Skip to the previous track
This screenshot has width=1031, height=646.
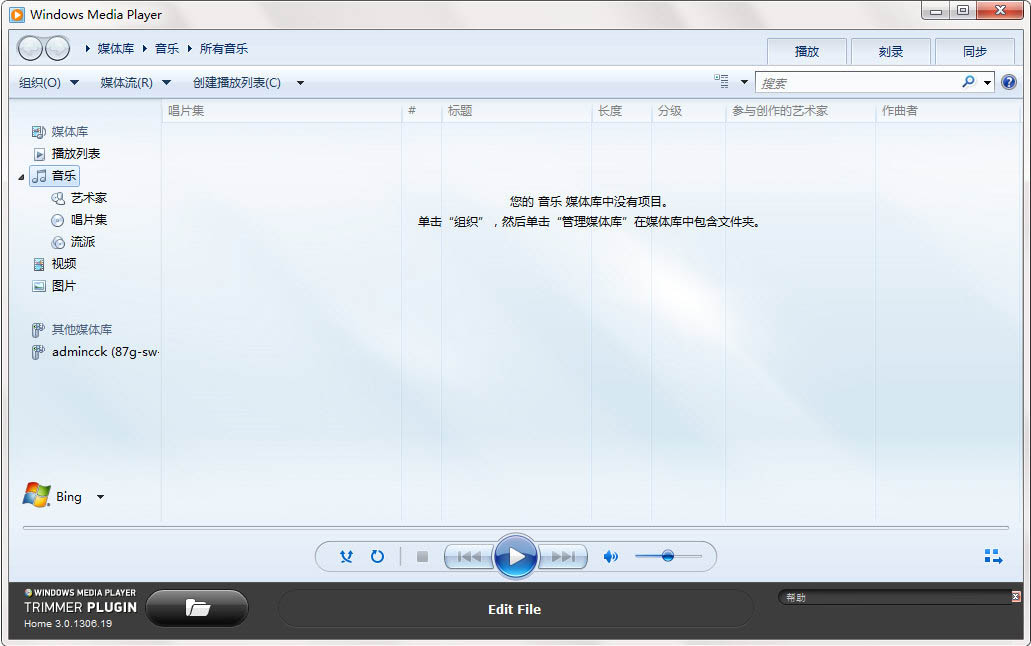(x=469, y=557)
